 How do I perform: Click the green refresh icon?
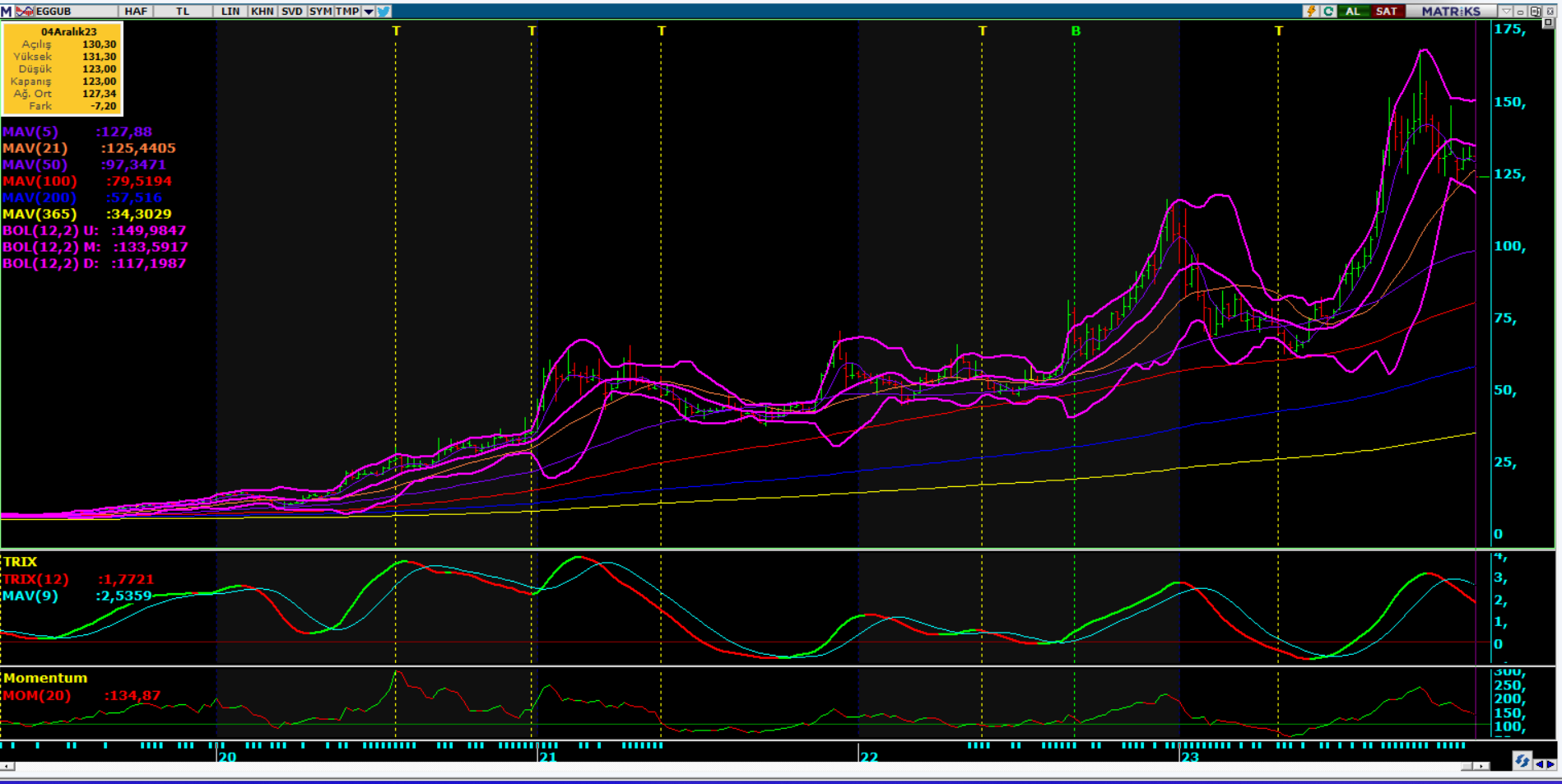pyautogui.click(x=1328, y=12)
